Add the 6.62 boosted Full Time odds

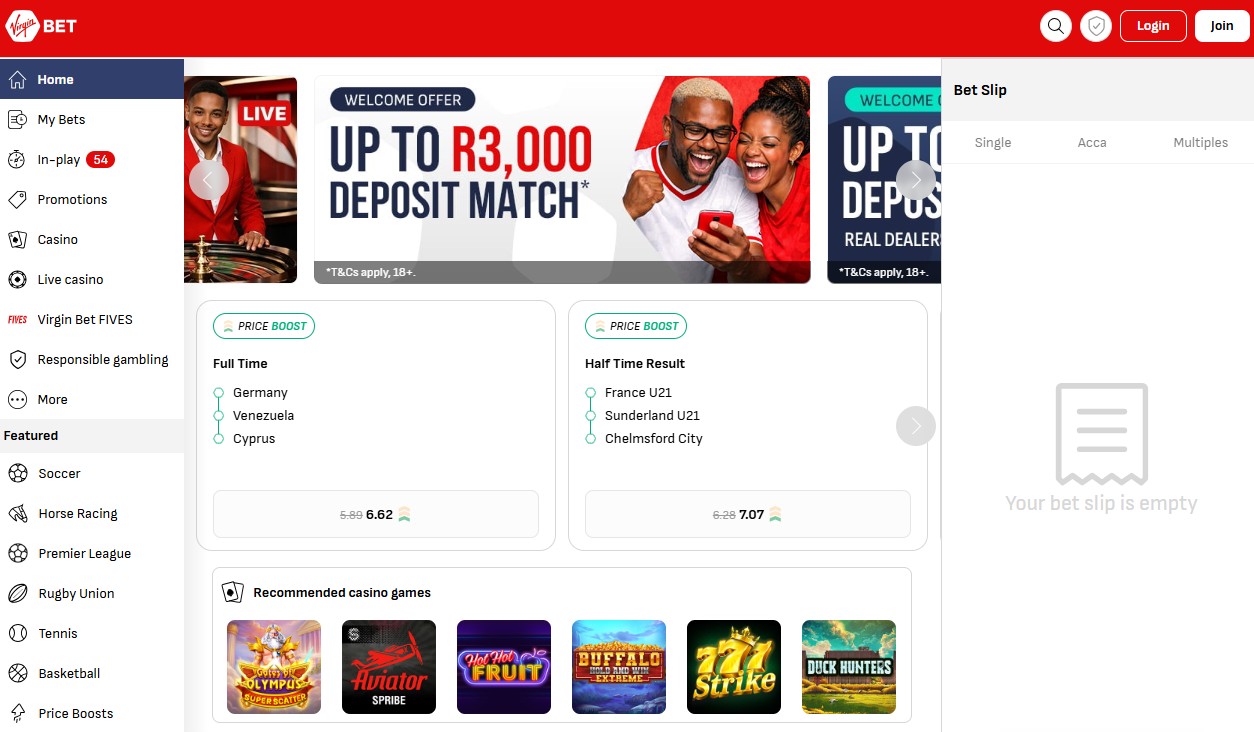(376, 514)
